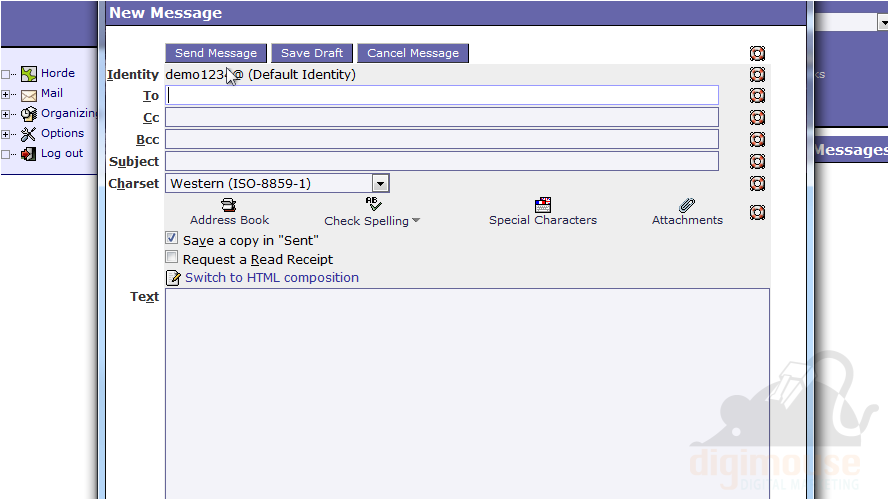Click the Log out door icon
This screenshot has width=889, height=500.
[28, 154]
